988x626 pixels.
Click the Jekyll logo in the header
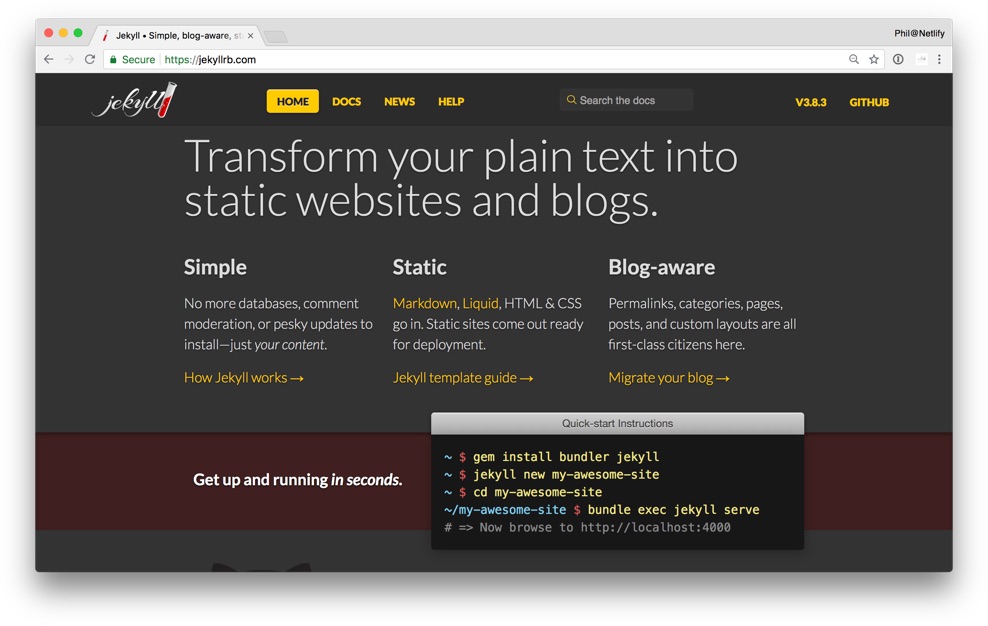134,101
